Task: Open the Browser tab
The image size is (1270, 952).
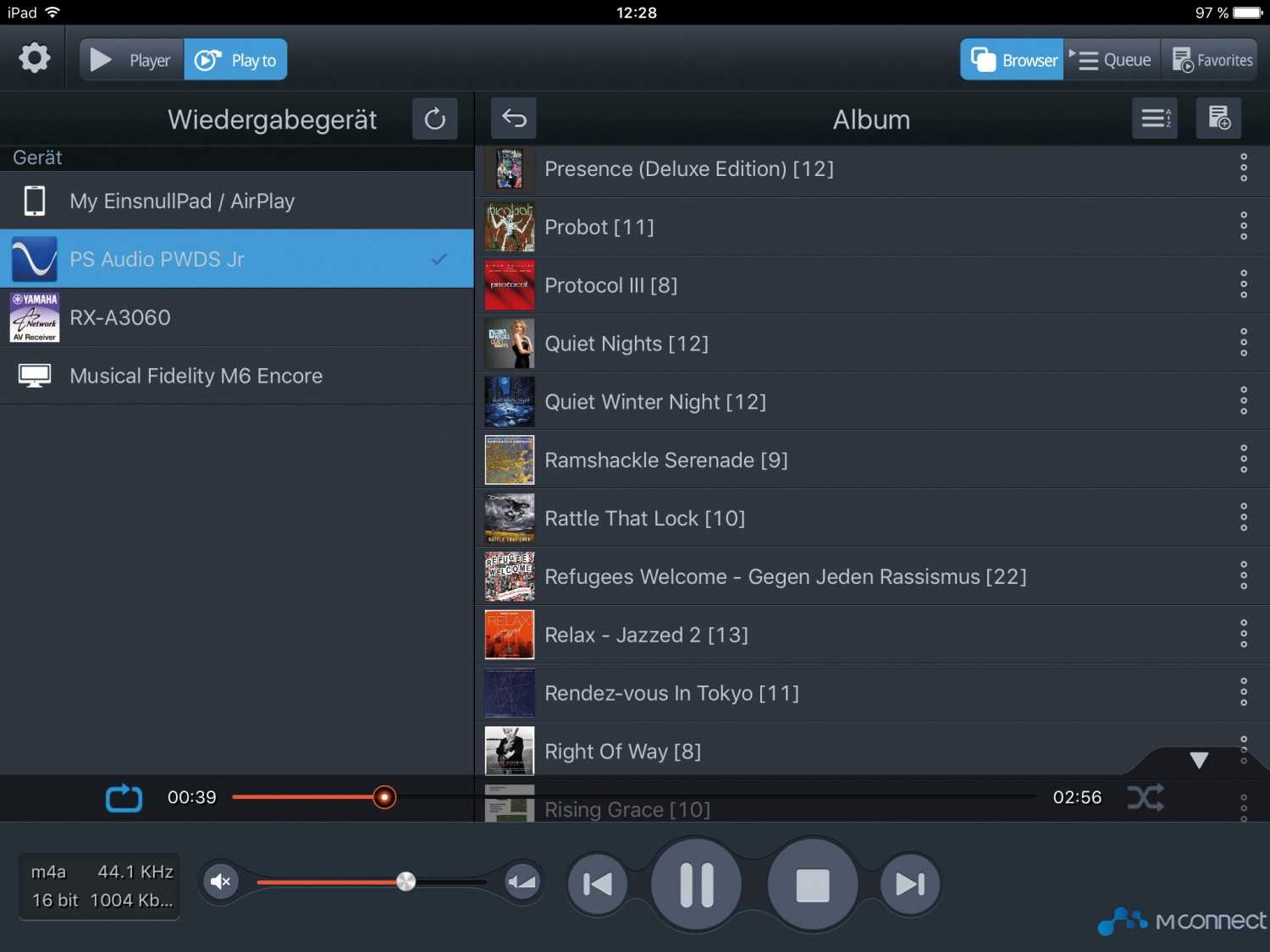Action: point(1012,60)
